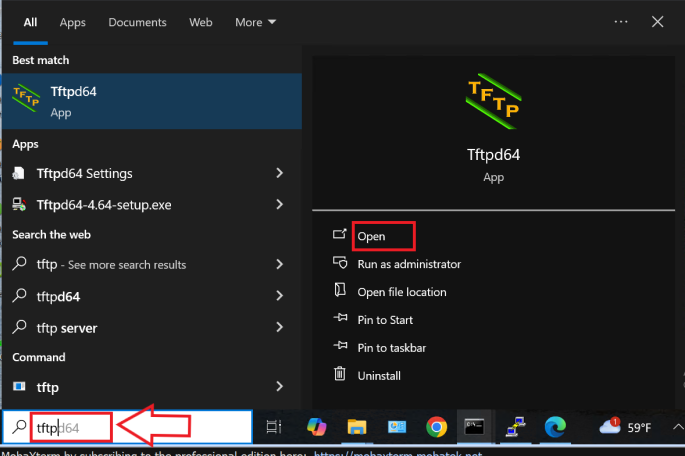Switch to the Documents search tab
685x456 pixels.
(138, 22)
